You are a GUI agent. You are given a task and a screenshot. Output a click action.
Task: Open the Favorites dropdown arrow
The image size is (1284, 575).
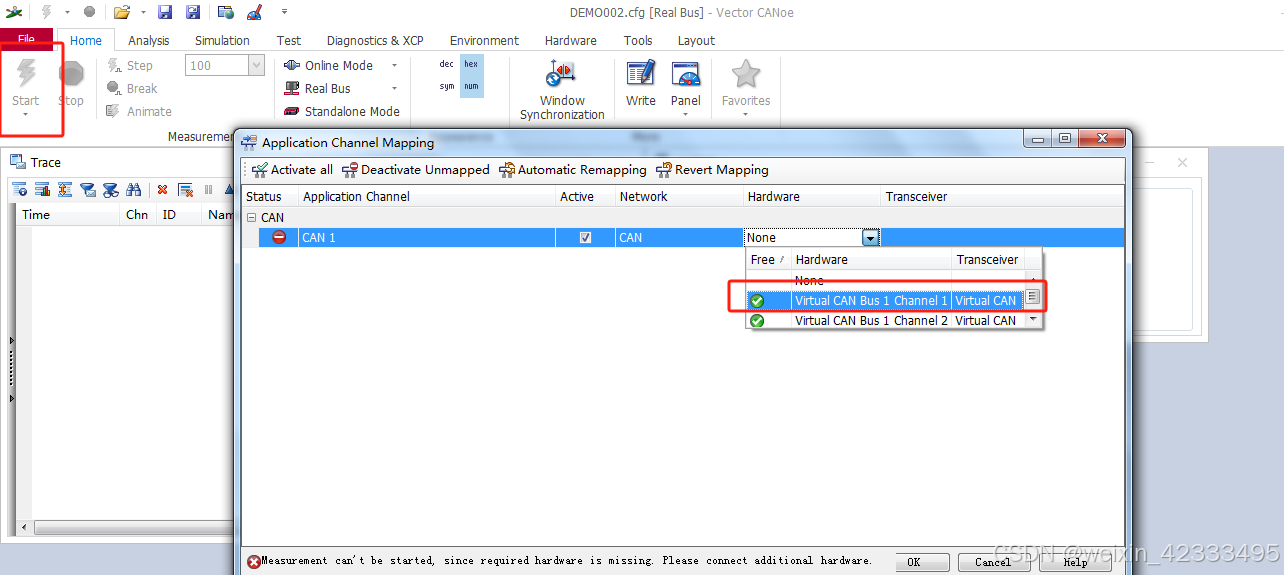click(x=746, y=114)
